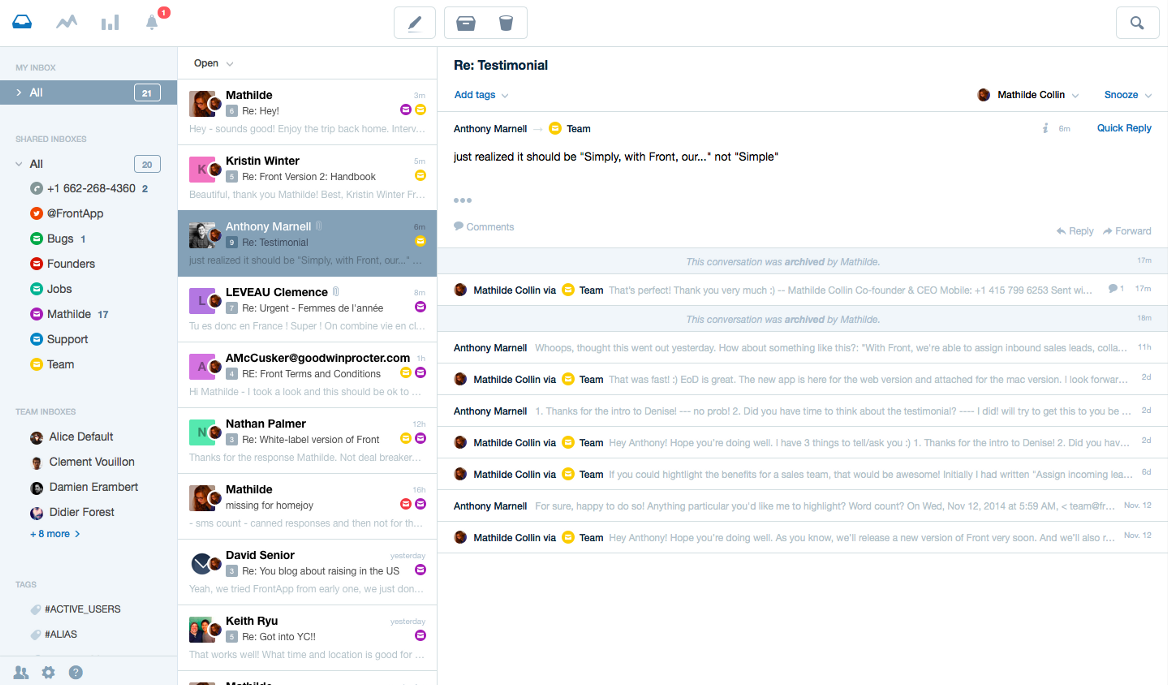The height and width of the screenshot is (685, 1168).
Task: Click the trash bin icon
Action: 506,23
